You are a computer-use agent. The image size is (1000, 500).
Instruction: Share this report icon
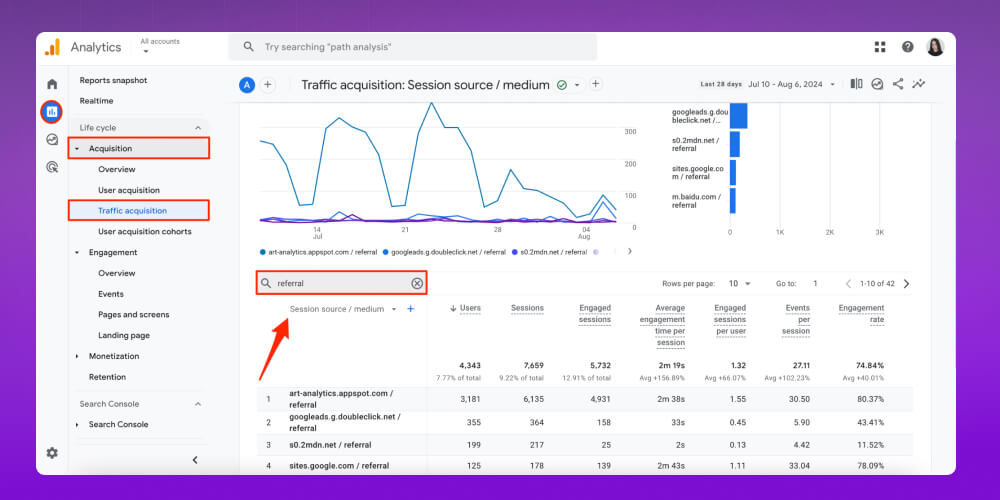pyautogui.click(x=898, y=84)
